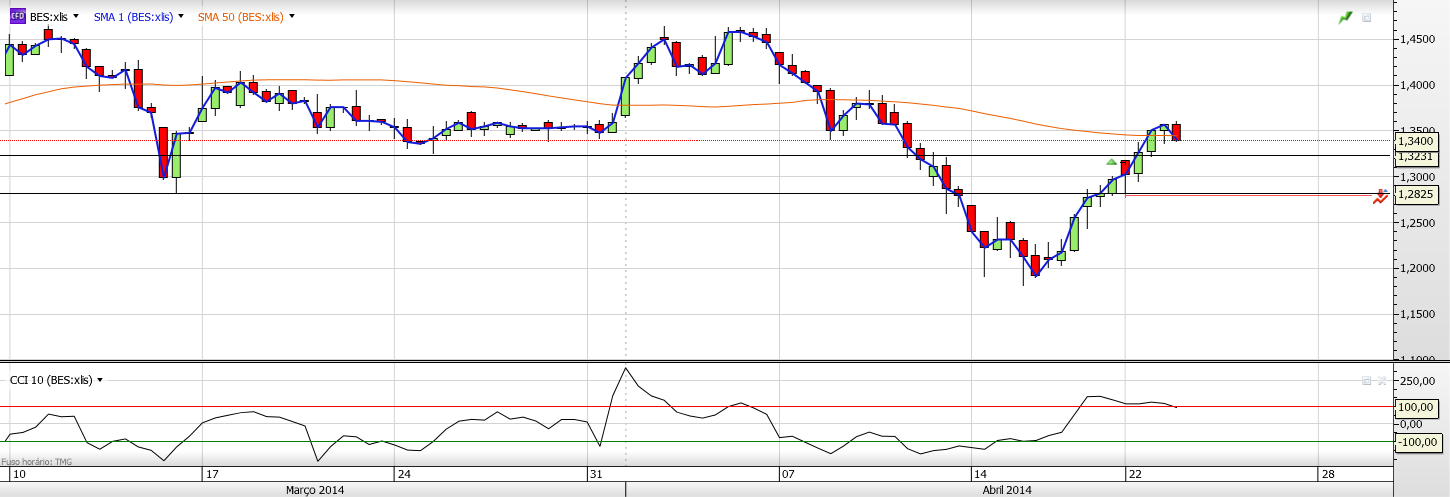The width and height of the screenshot is (1450, 497).
Task: Click the red downtrend alert icon
Action: coord(1380,197)
